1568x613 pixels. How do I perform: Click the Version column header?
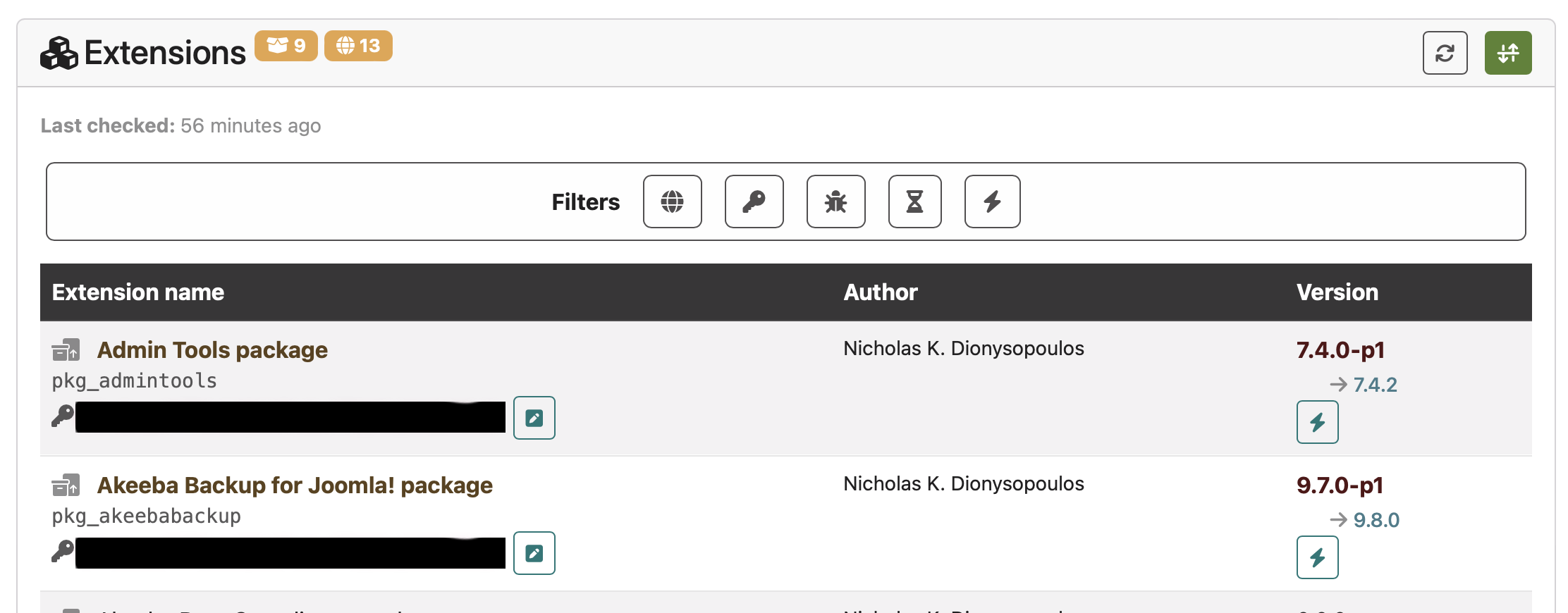pos(1337,292)
